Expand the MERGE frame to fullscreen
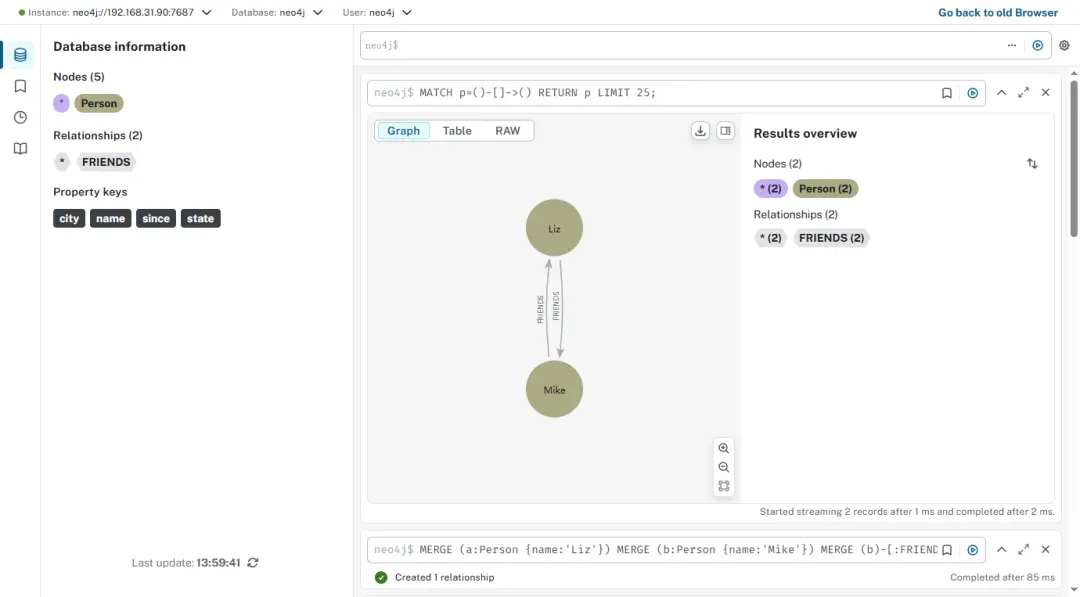The width and height of the screenshot is (1080, 597). pyautogui.click(x=1024, y=549)
